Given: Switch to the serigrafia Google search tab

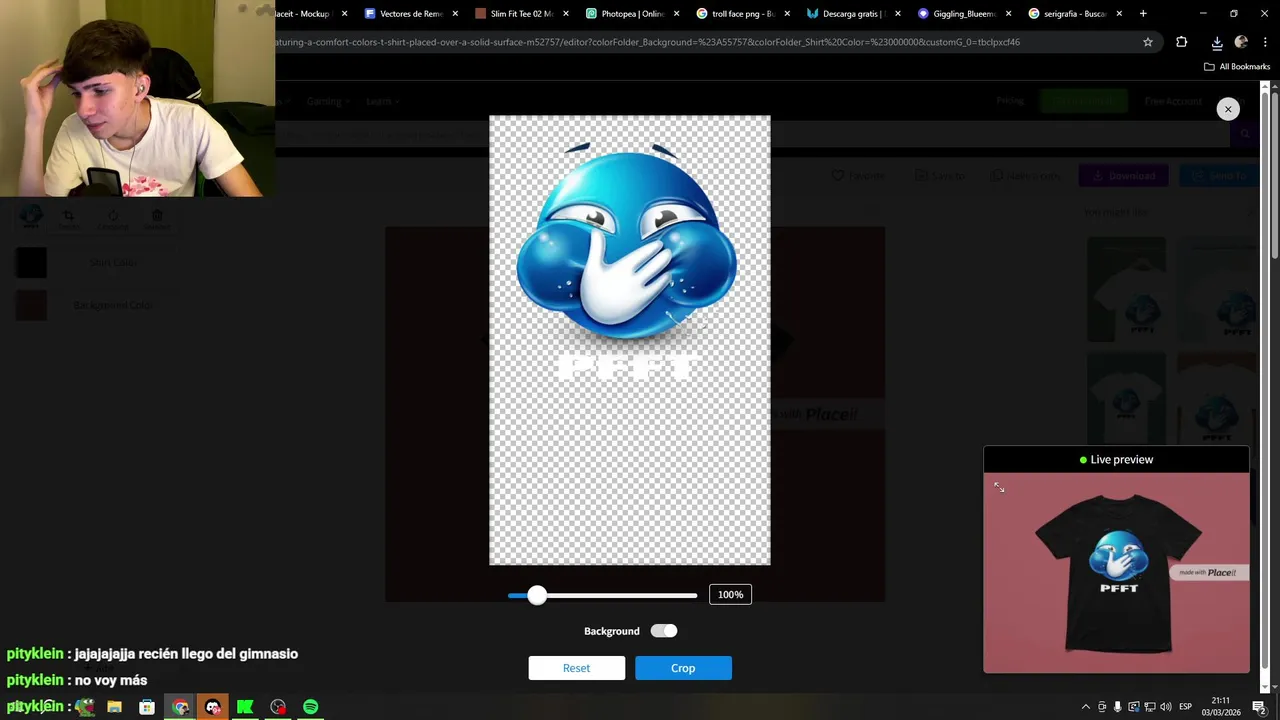Looking at the screenshot, I should pos(1075,14).
